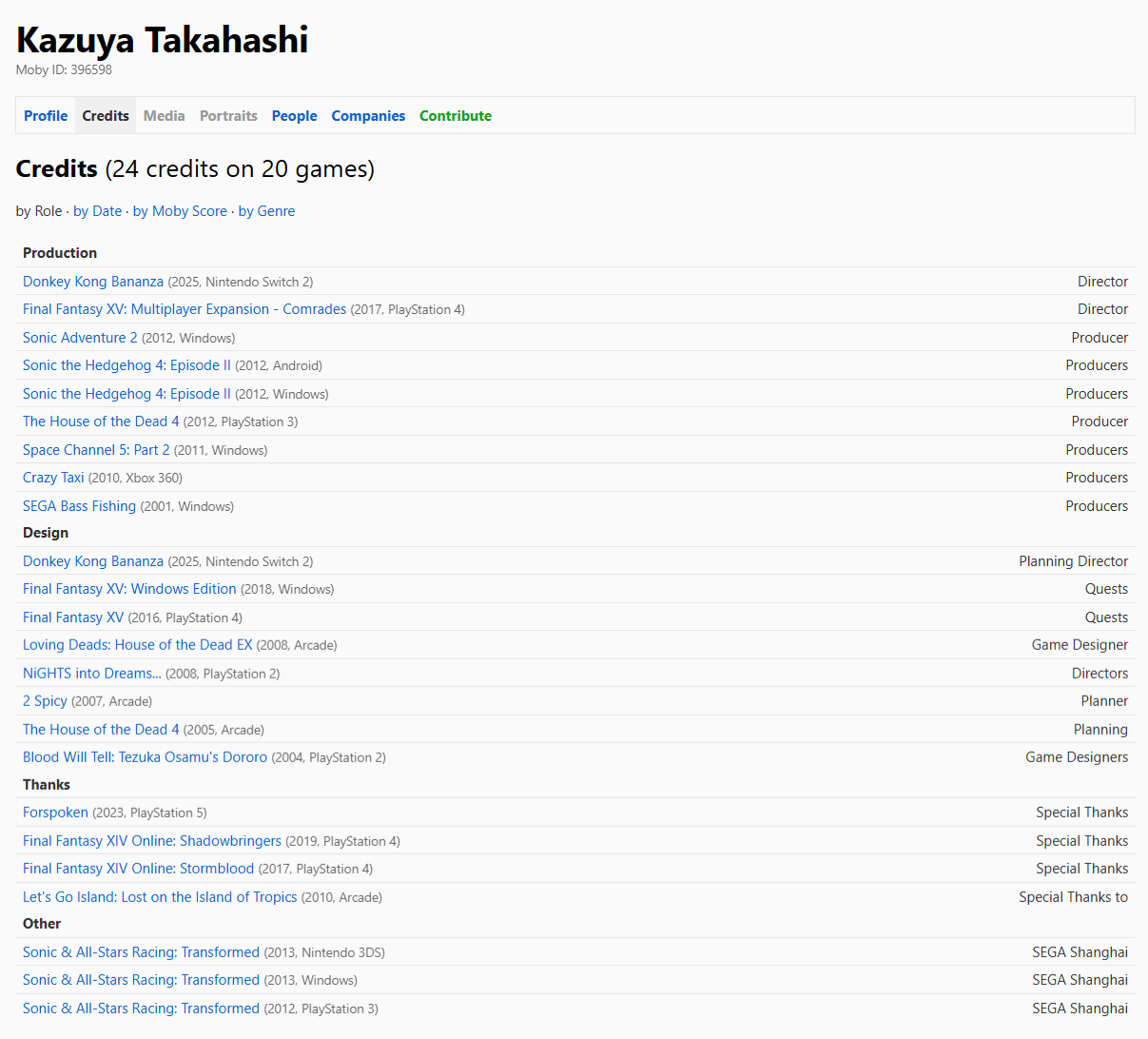This screenshot has width=1148, height=1039.
Task: Sort credits by Moby Score
Action: [180, 211]
